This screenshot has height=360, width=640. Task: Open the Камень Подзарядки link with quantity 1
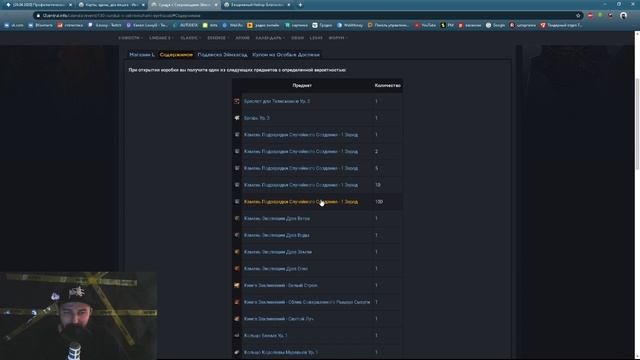tap(301, 134)
